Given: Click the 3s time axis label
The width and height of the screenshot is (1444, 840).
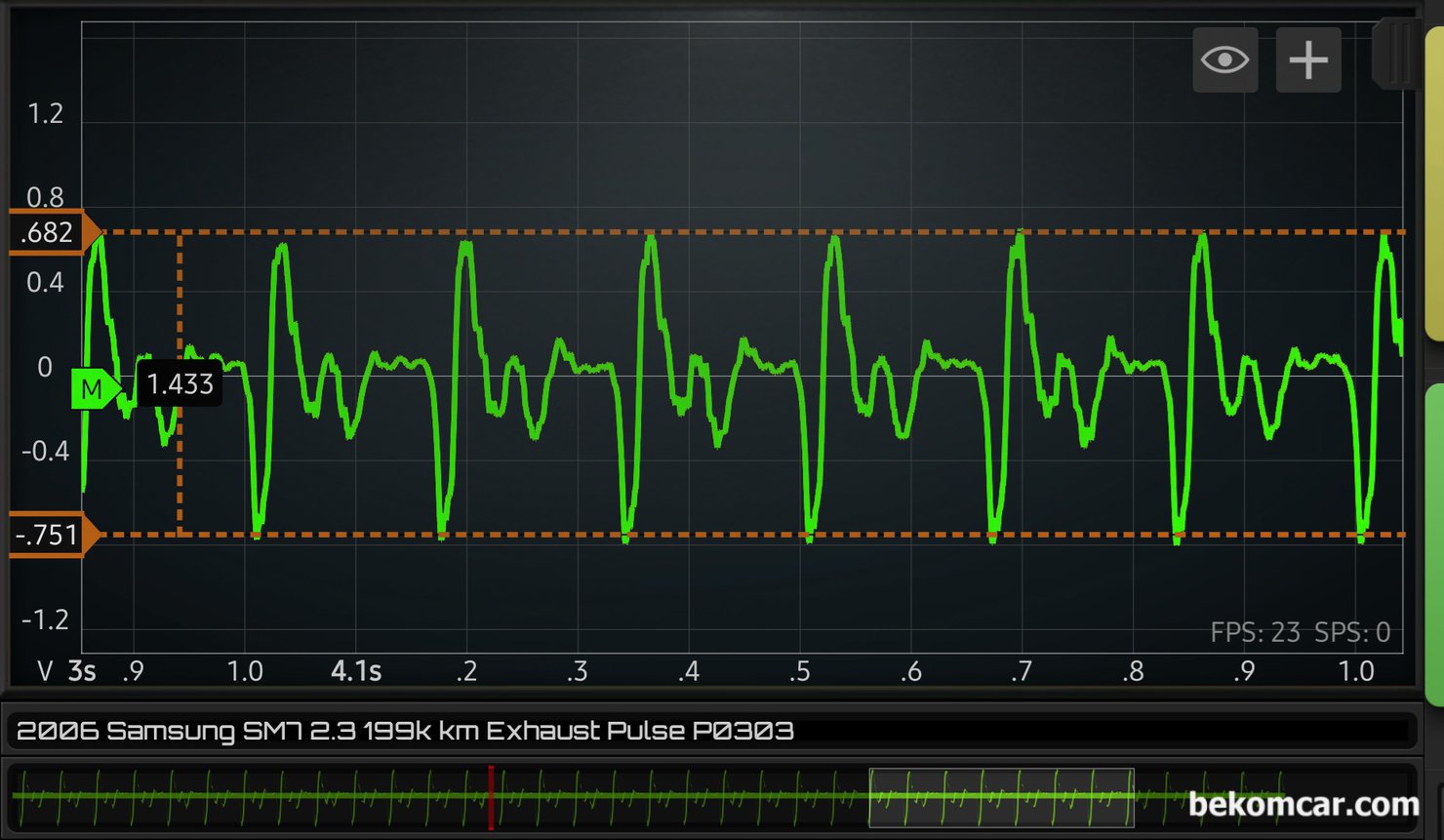Looking at the screenshot, I should coord(82,671).
